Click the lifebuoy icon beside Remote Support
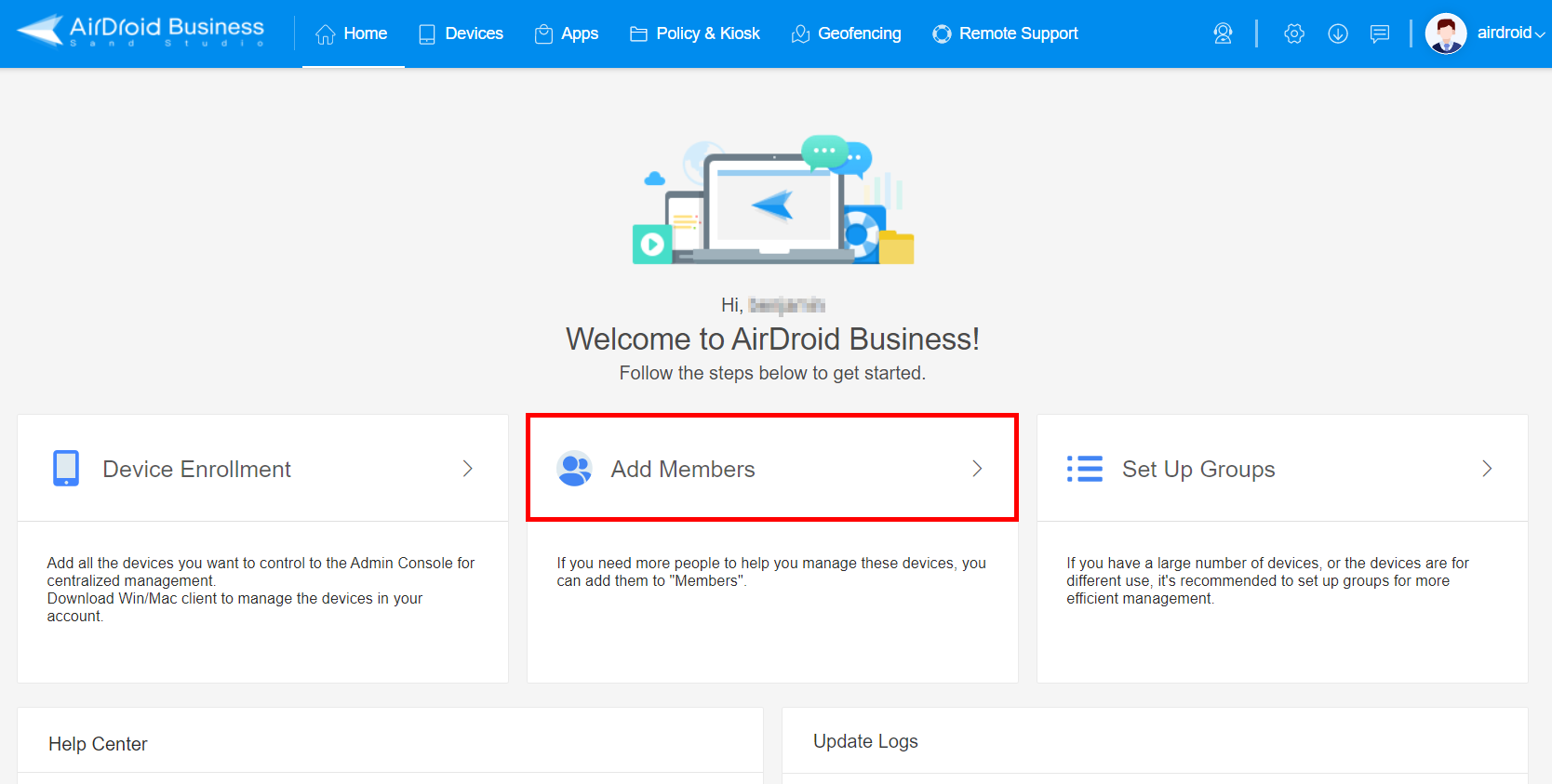1552x784 pixels. click(942, 34)
